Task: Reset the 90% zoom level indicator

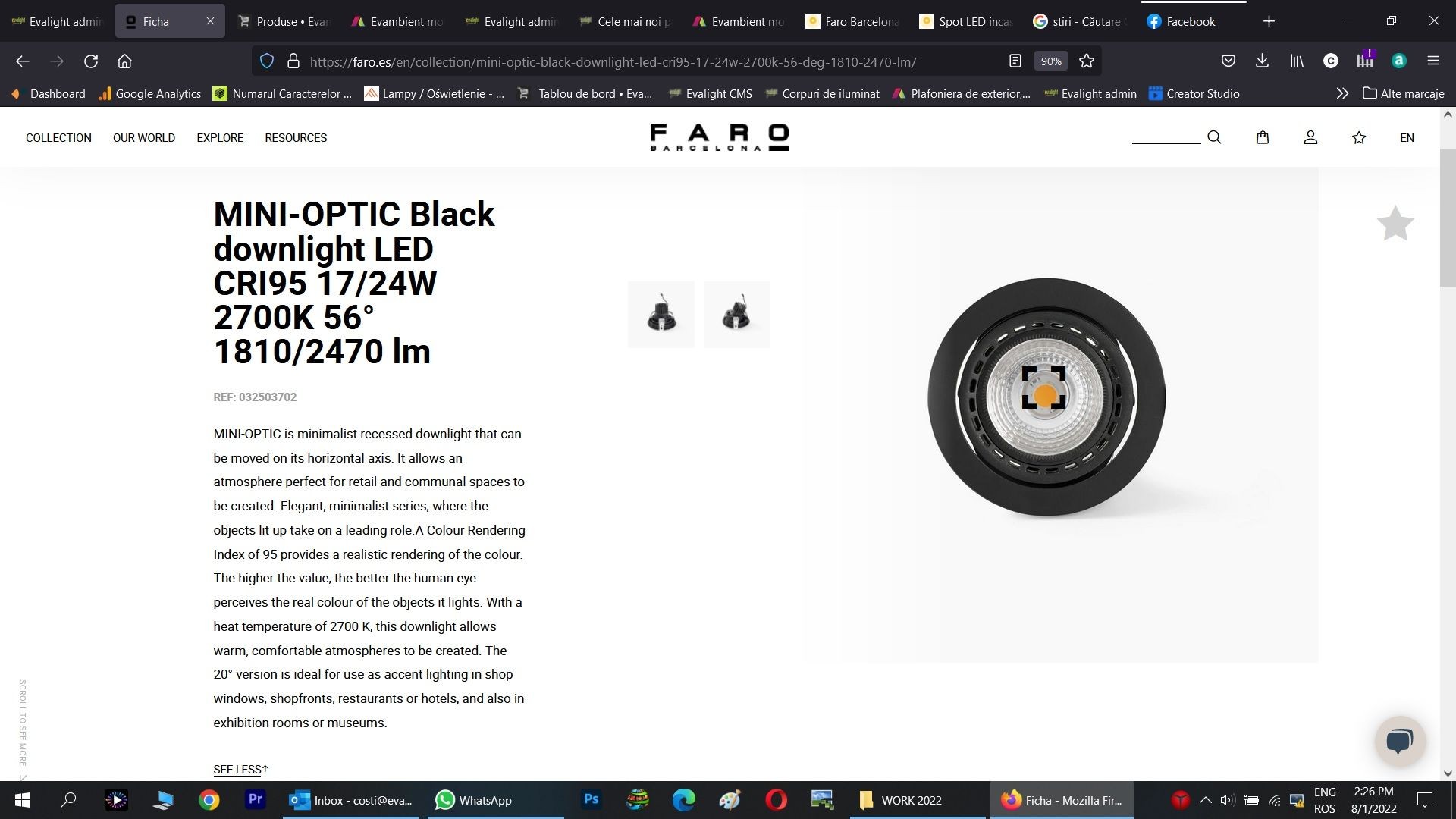Action: coord(1050,61)
